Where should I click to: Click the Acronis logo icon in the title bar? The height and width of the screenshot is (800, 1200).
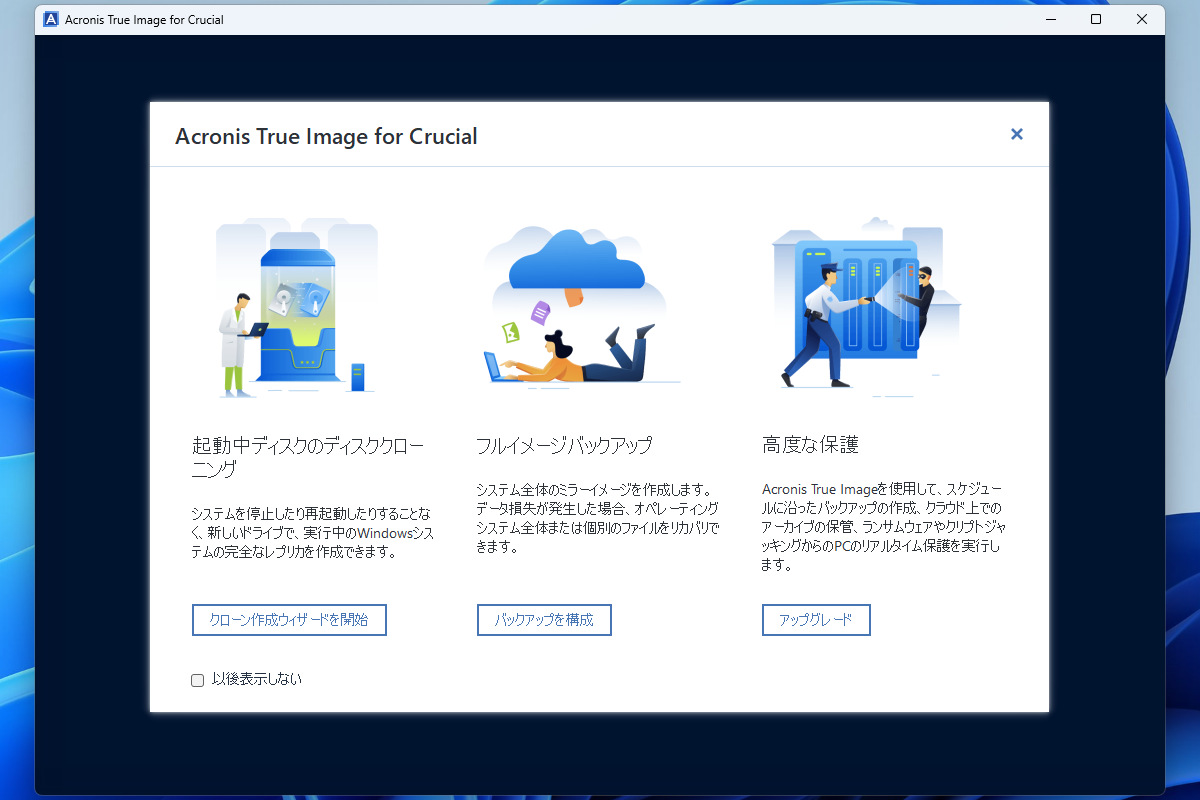50,18
